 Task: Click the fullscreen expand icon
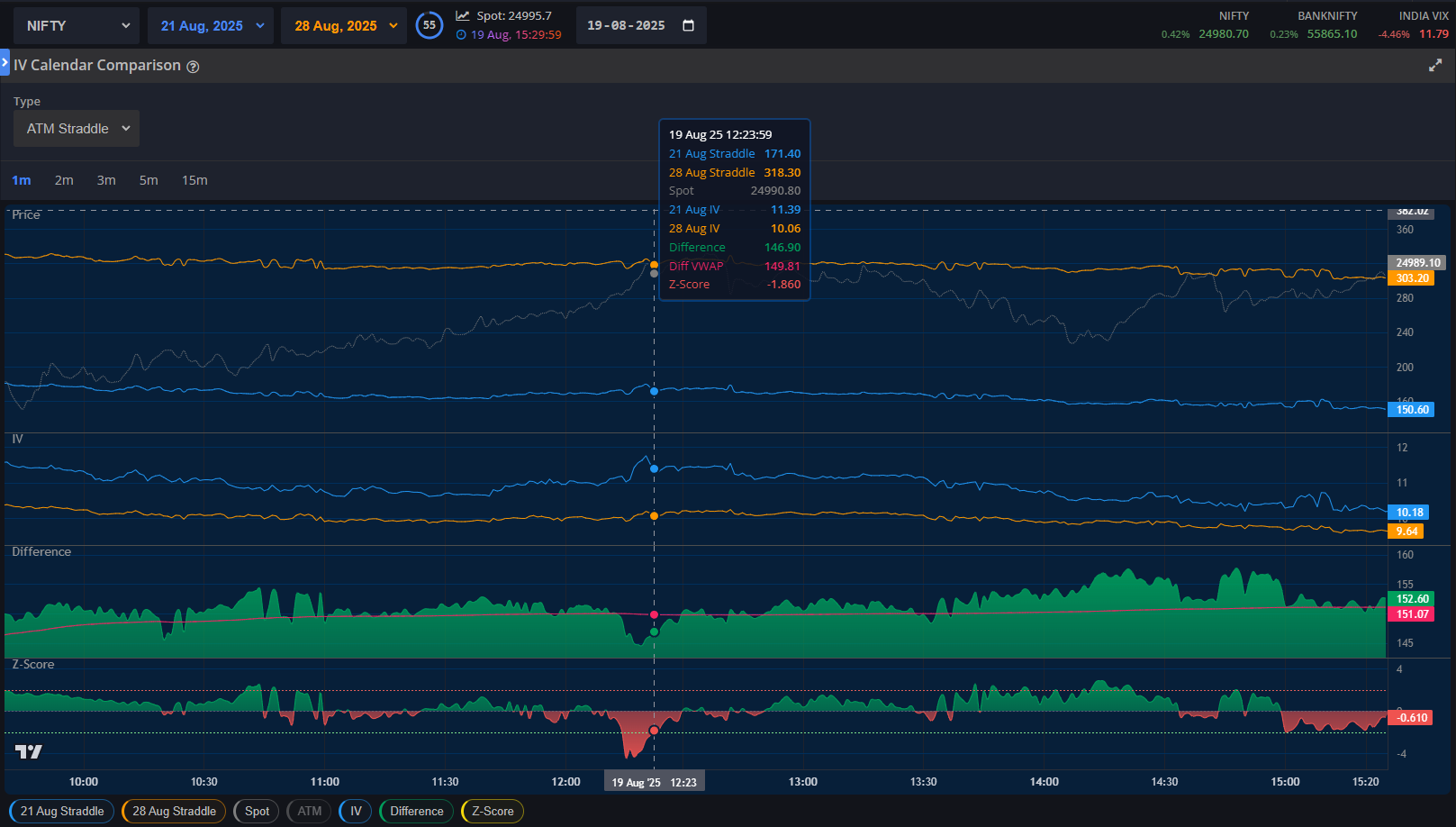(x=1435, y=66)
